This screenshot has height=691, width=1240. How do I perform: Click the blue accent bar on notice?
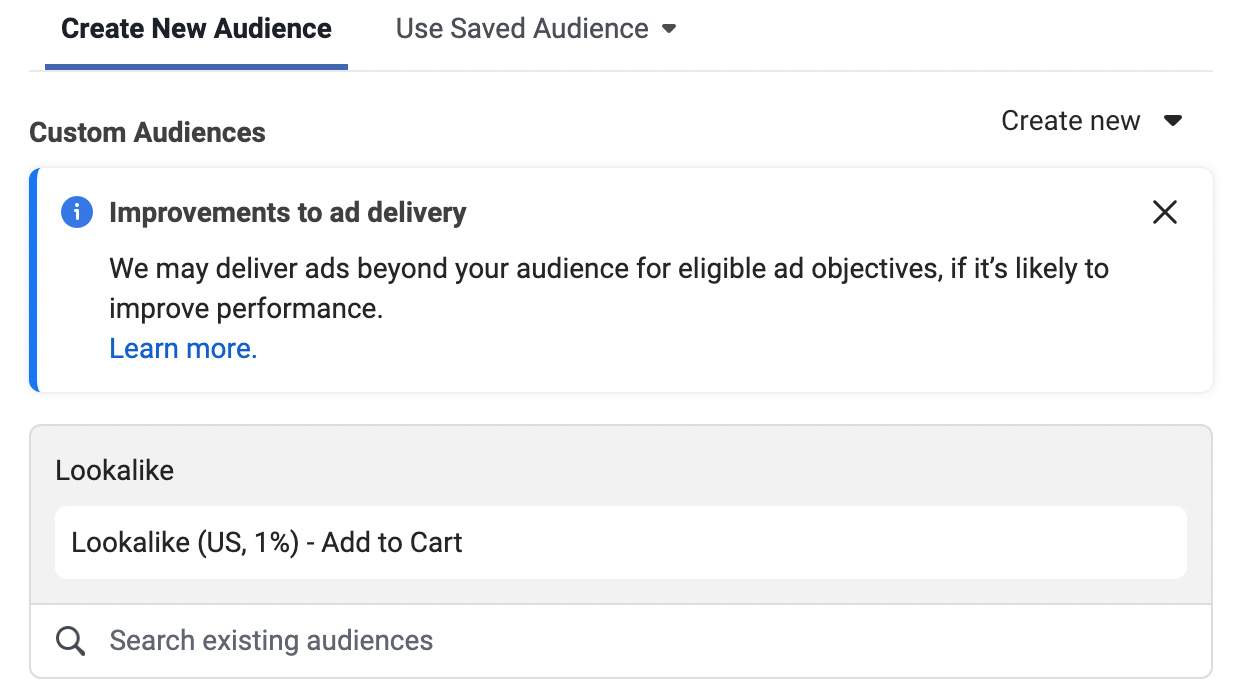coord(34,280)
